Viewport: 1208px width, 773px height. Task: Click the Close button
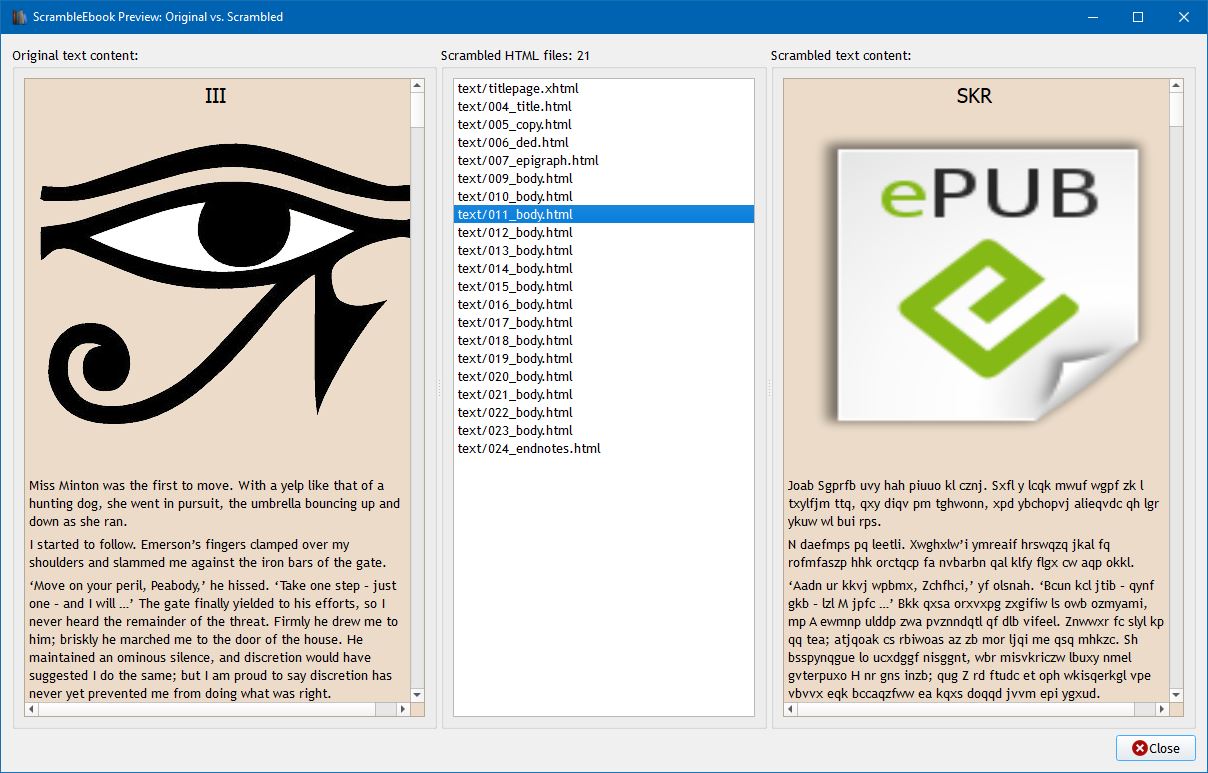(1155, 747)
